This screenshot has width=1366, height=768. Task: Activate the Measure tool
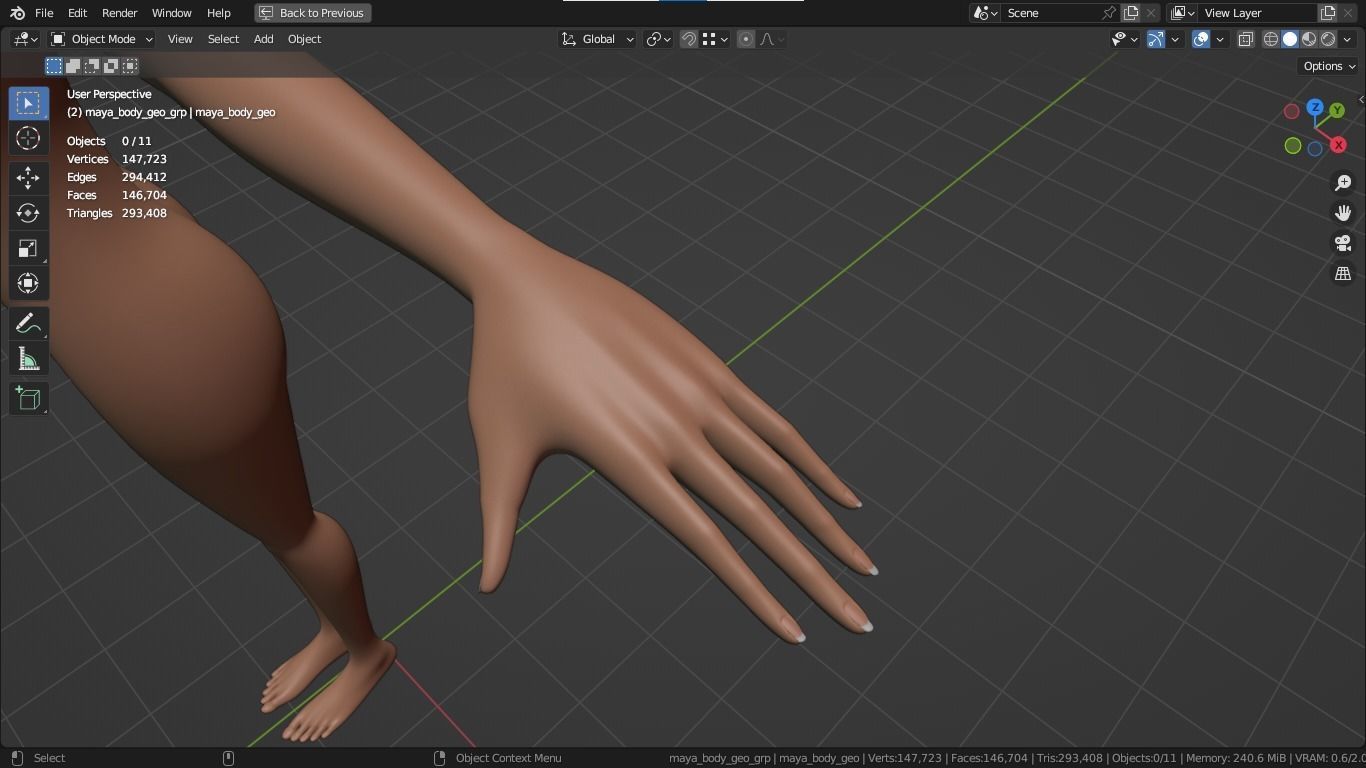pyautogui.click(x=28, y=359)
